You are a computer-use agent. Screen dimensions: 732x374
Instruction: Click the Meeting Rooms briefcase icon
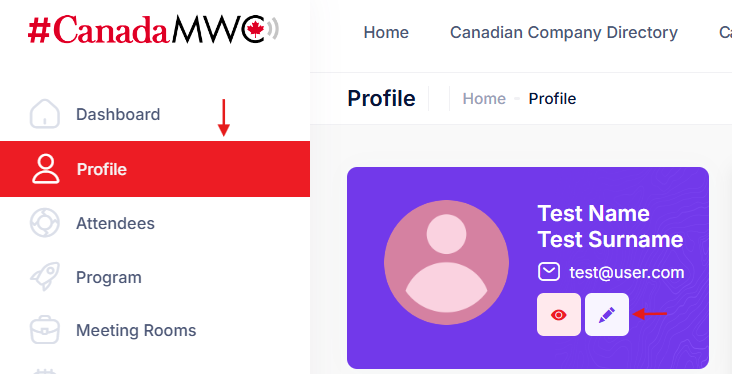pyautogui.click(x=45, y=330)
